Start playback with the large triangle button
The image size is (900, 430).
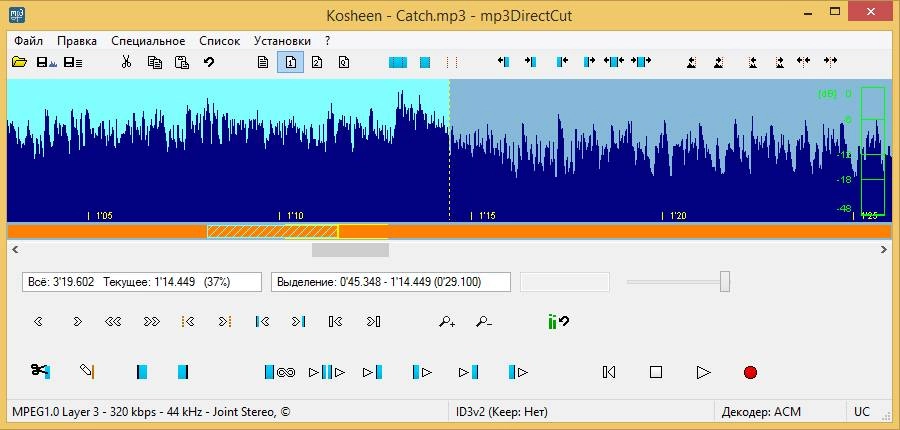tap(703, 372)
